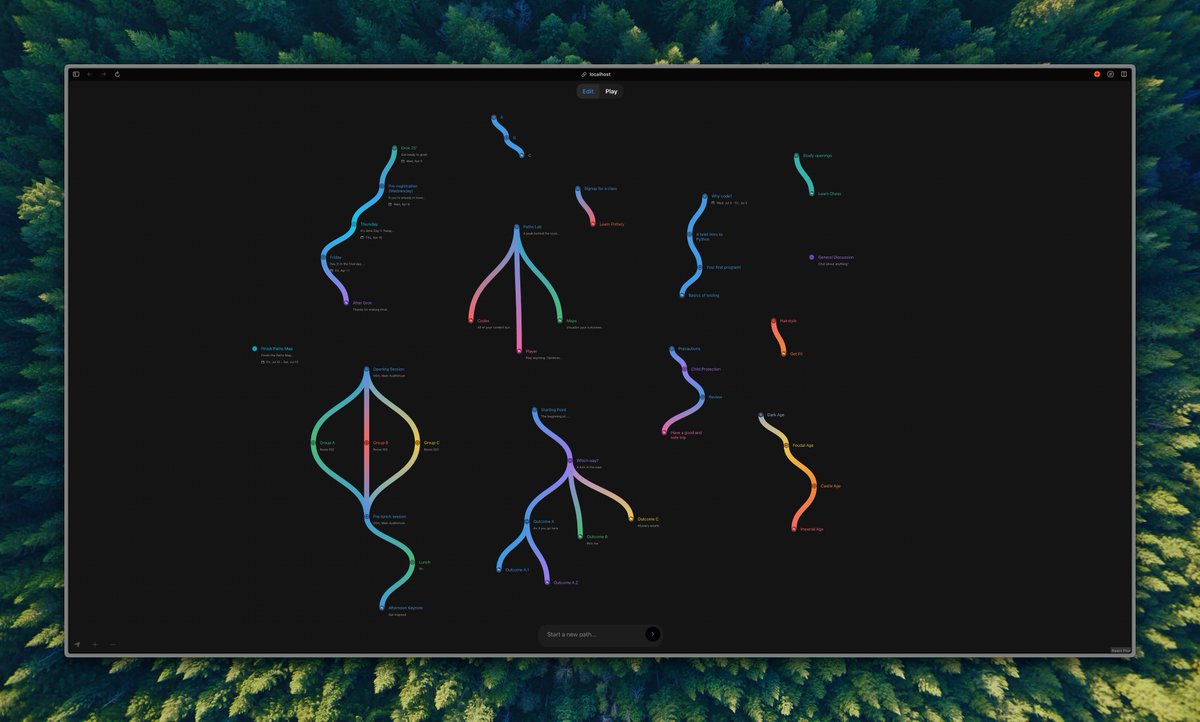Select the 'Group B' node
The image size is (1200, 722).
pos(367,442)
